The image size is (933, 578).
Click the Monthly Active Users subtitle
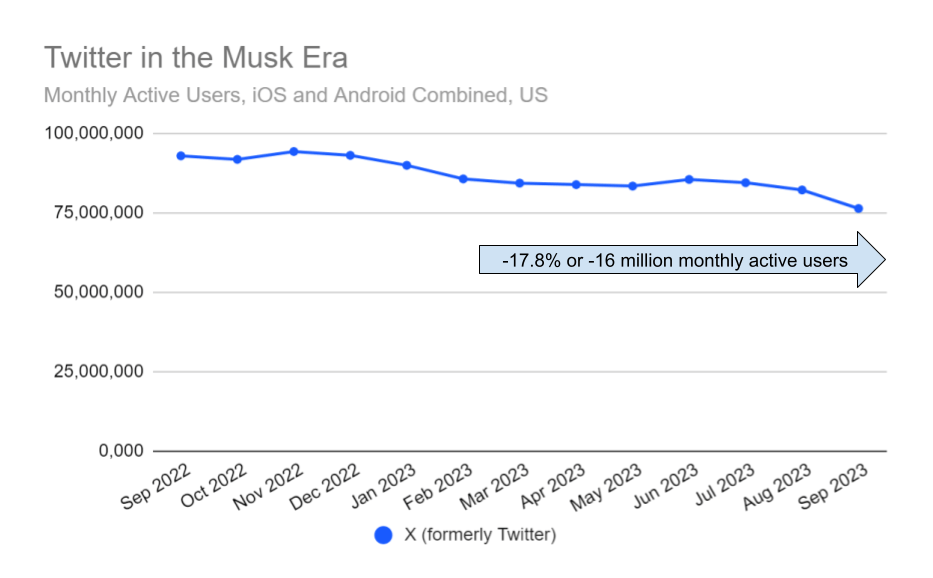[296, 96]
